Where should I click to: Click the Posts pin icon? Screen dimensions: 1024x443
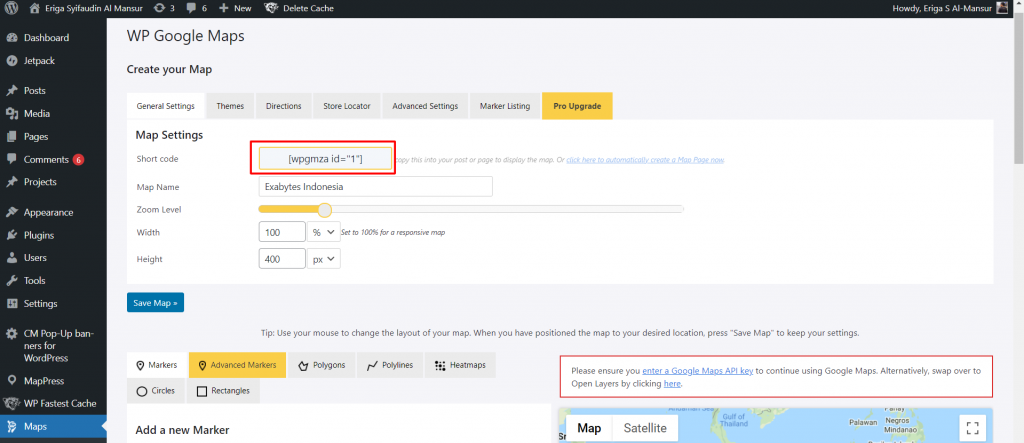[x=12, y=91]
